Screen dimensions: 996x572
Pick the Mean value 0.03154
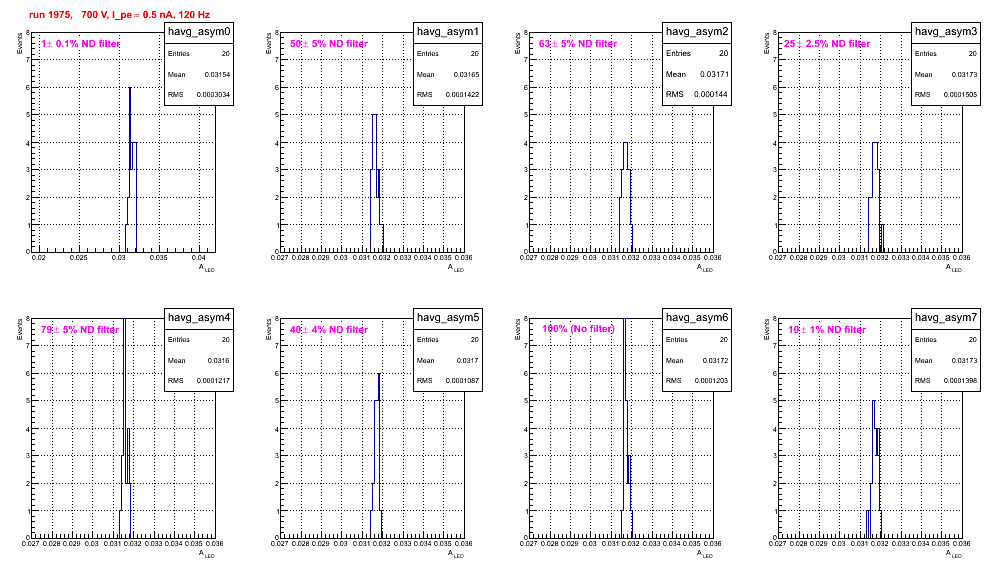point(217,74)
